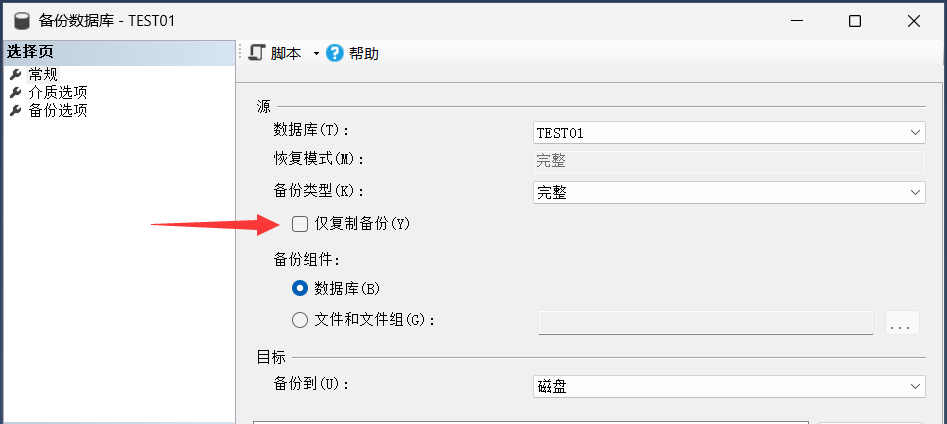Enable the 仅复制备份 checkbox

(x=300, y=224)
